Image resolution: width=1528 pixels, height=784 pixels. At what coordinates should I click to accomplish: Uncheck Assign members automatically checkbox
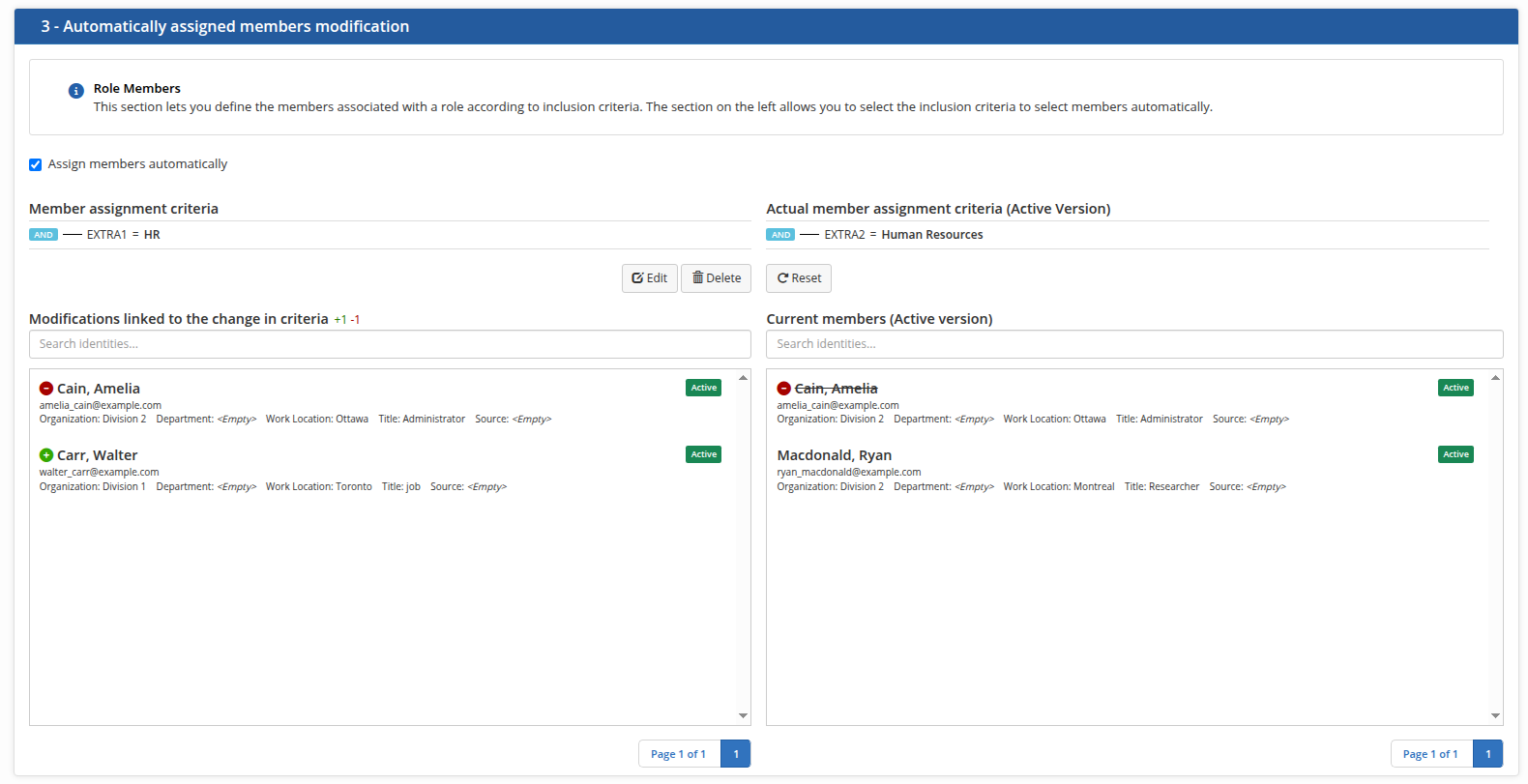click(x=36, y=164)
